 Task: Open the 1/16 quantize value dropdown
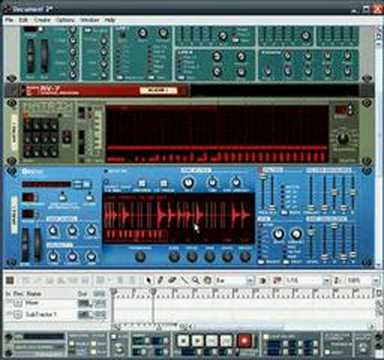tap(326, 281)
